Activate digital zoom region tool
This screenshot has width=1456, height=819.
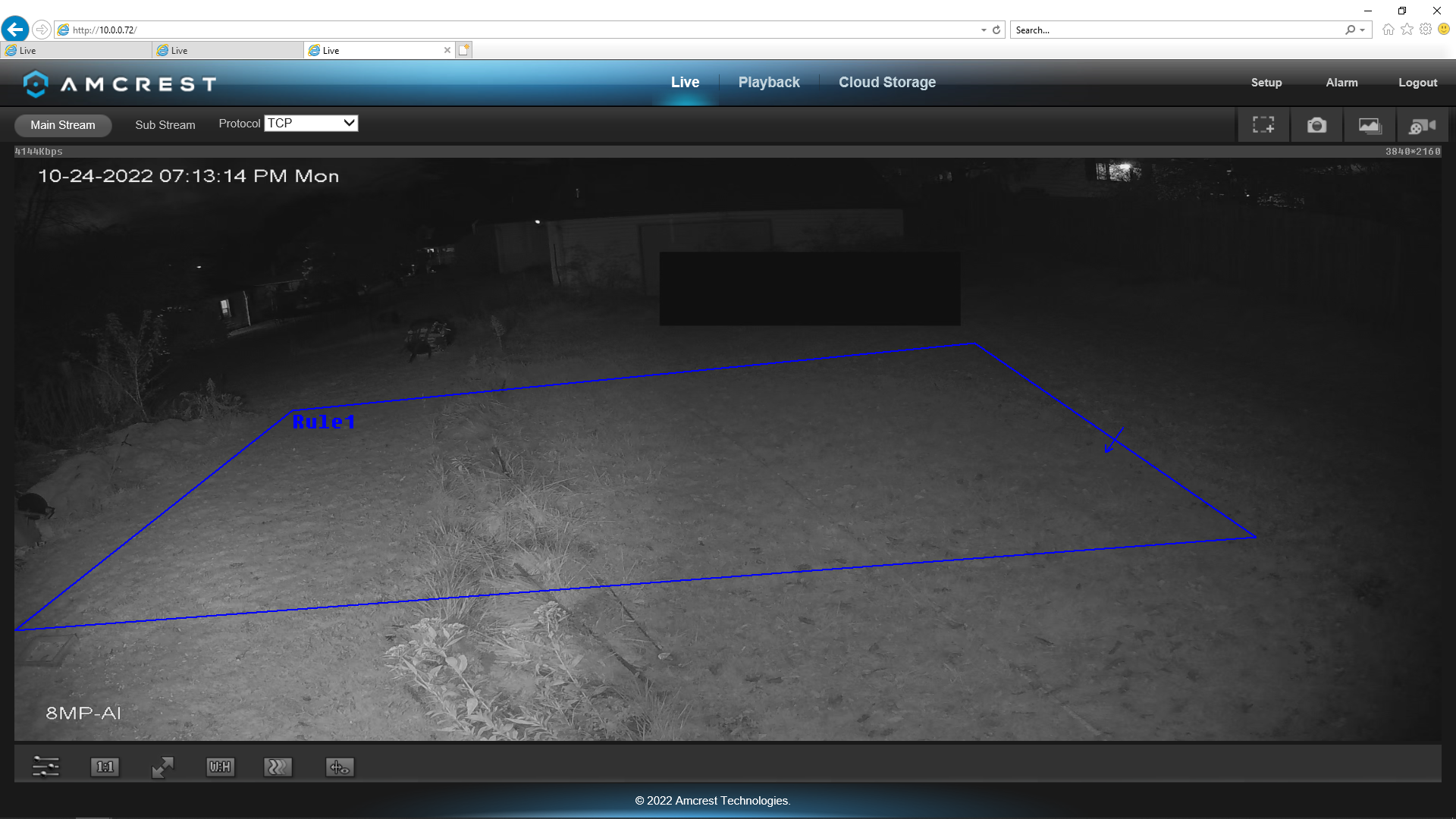(x=1263, y=125)
